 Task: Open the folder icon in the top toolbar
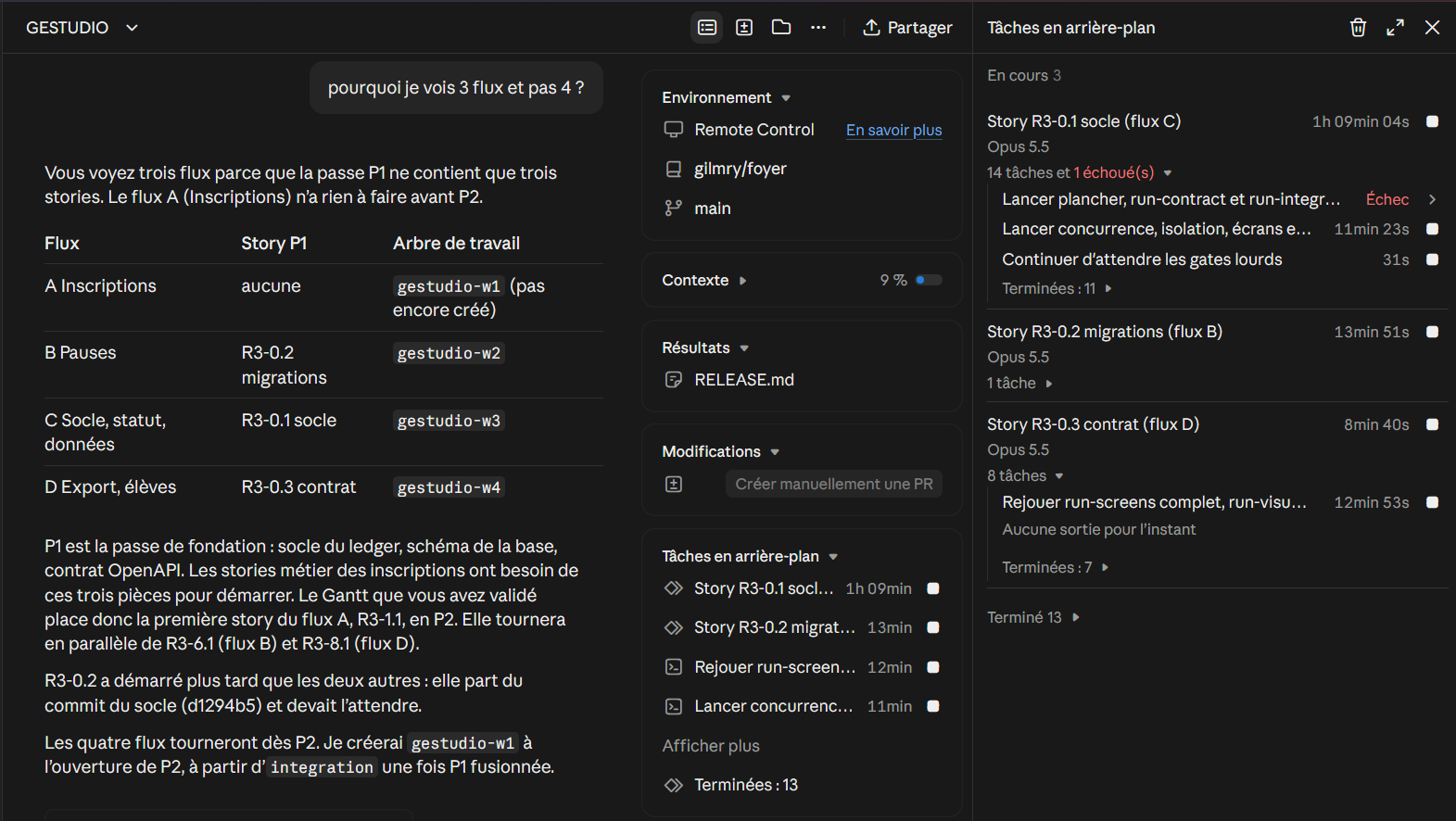[x=781, y=28]
